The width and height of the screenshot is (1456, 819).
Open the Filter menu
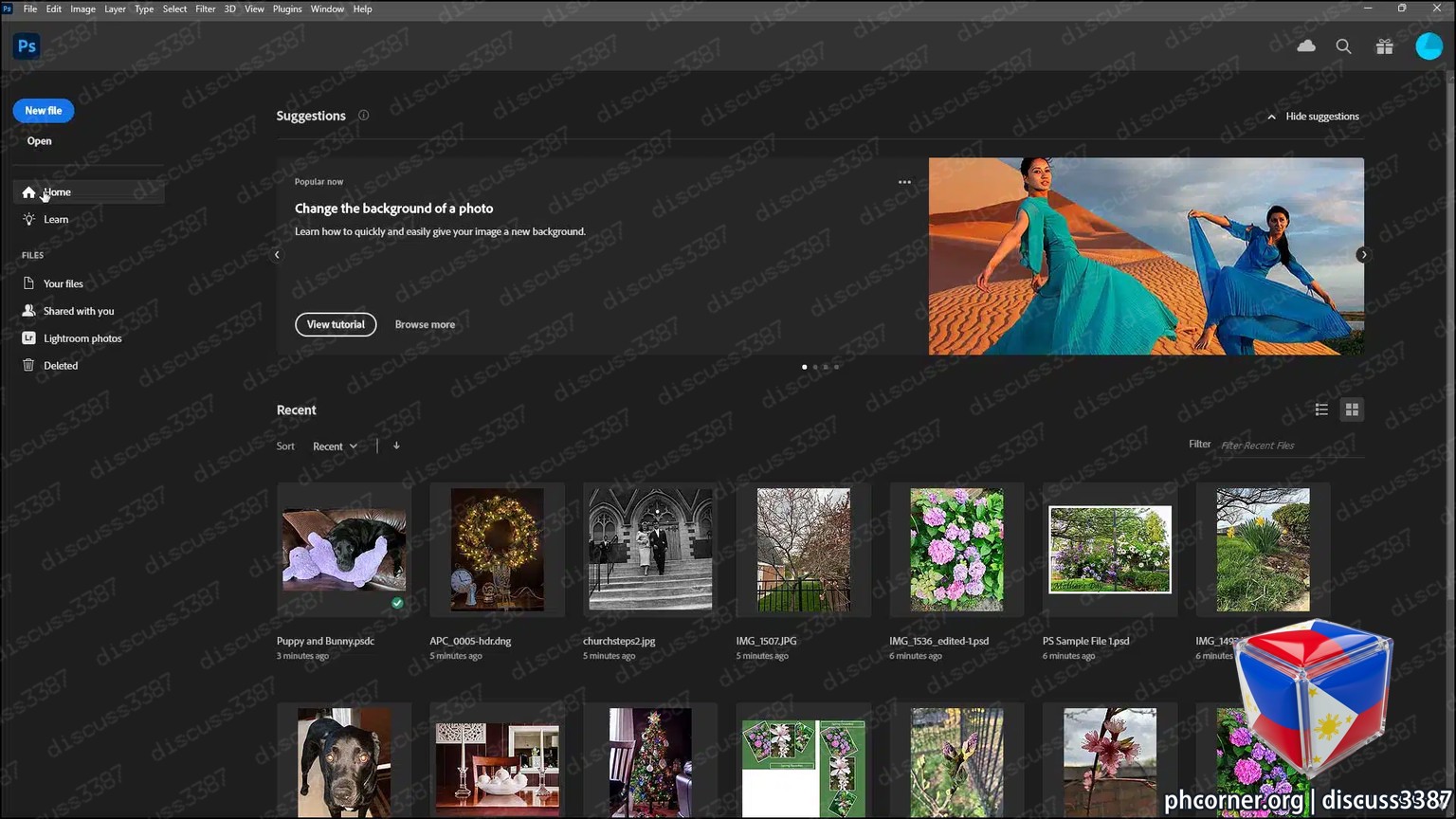pos(206,9)
